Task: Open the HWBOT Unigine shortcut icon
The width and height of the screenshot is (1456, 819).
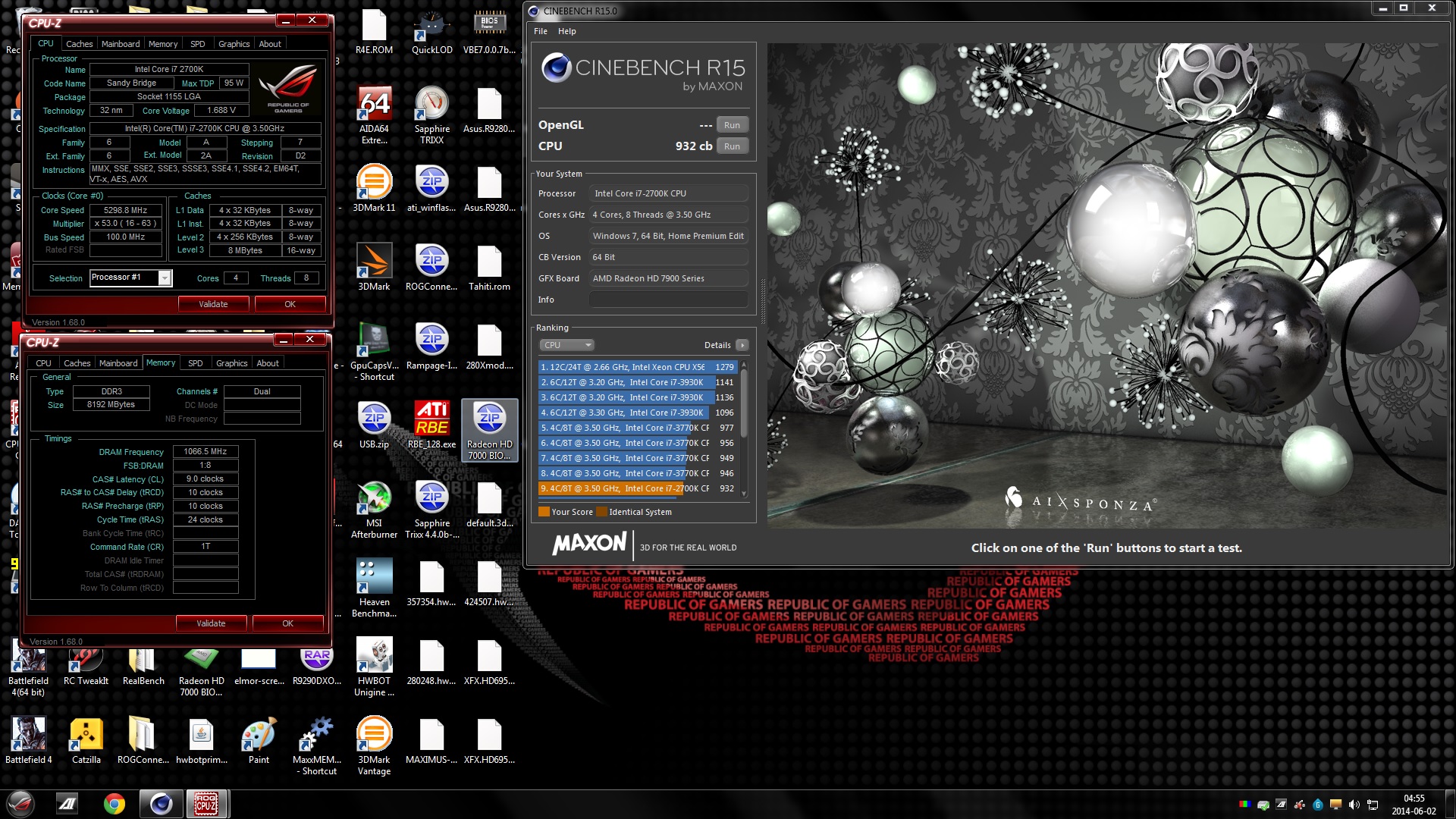Action: (374, 667)
